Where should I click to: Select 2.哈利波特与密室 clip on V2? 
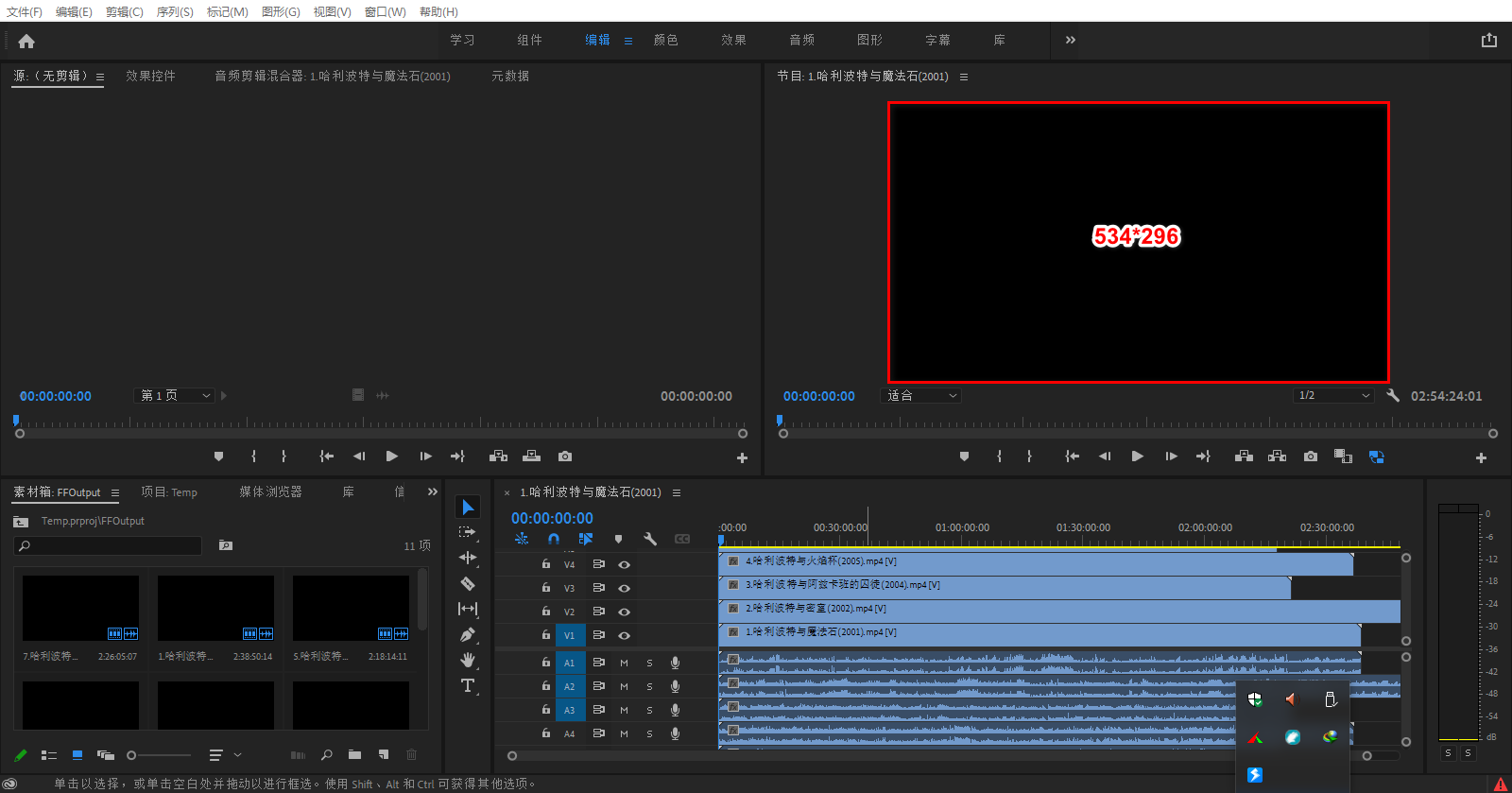[1059, 611]
